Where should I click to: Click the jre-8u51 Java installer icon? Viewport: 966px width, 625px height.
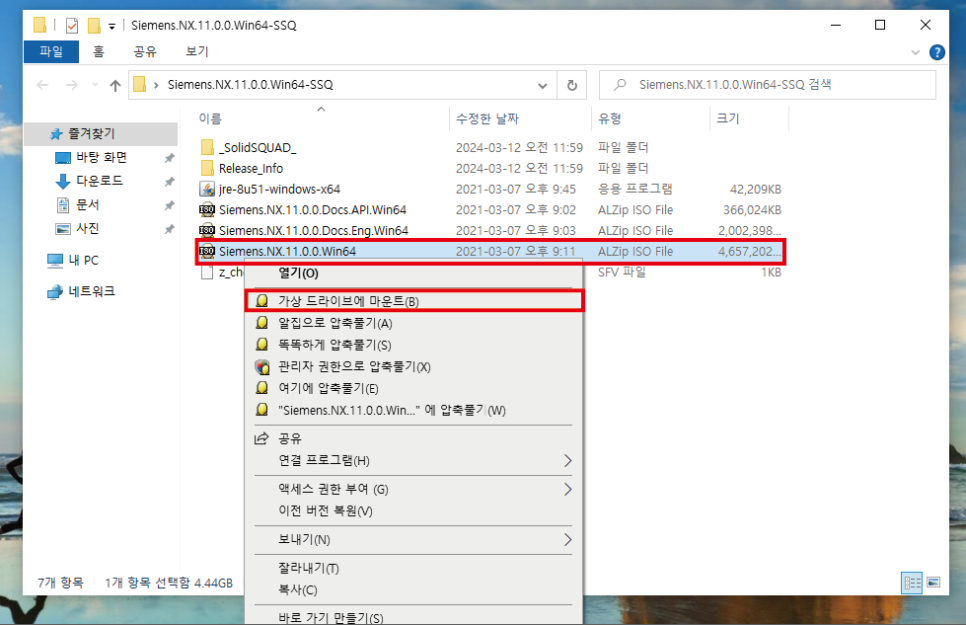pos(208,189)
